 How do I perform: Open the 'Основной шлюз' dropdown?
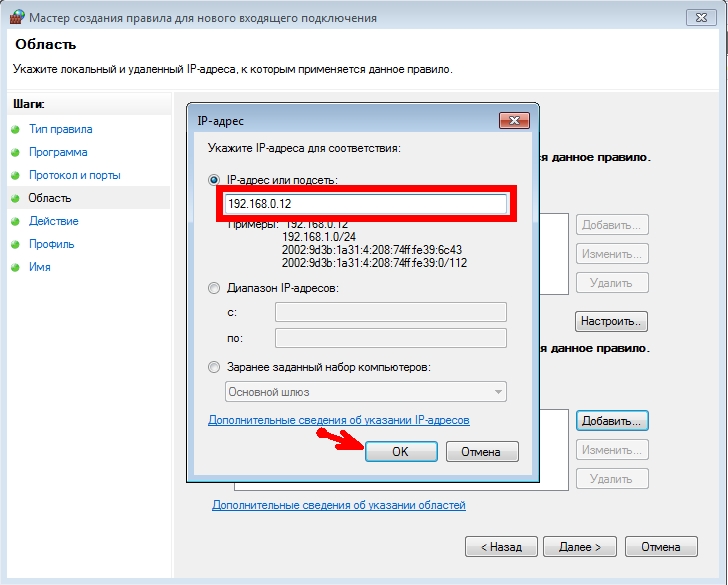tap(366, 392)
